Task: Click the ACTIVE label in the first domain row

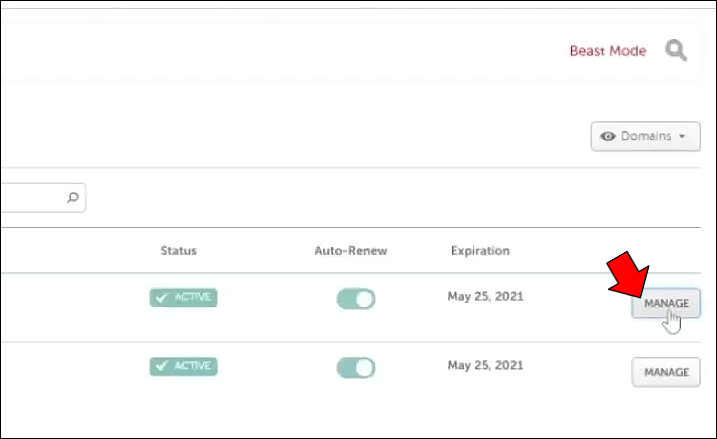Action: (x=194, y=298)
